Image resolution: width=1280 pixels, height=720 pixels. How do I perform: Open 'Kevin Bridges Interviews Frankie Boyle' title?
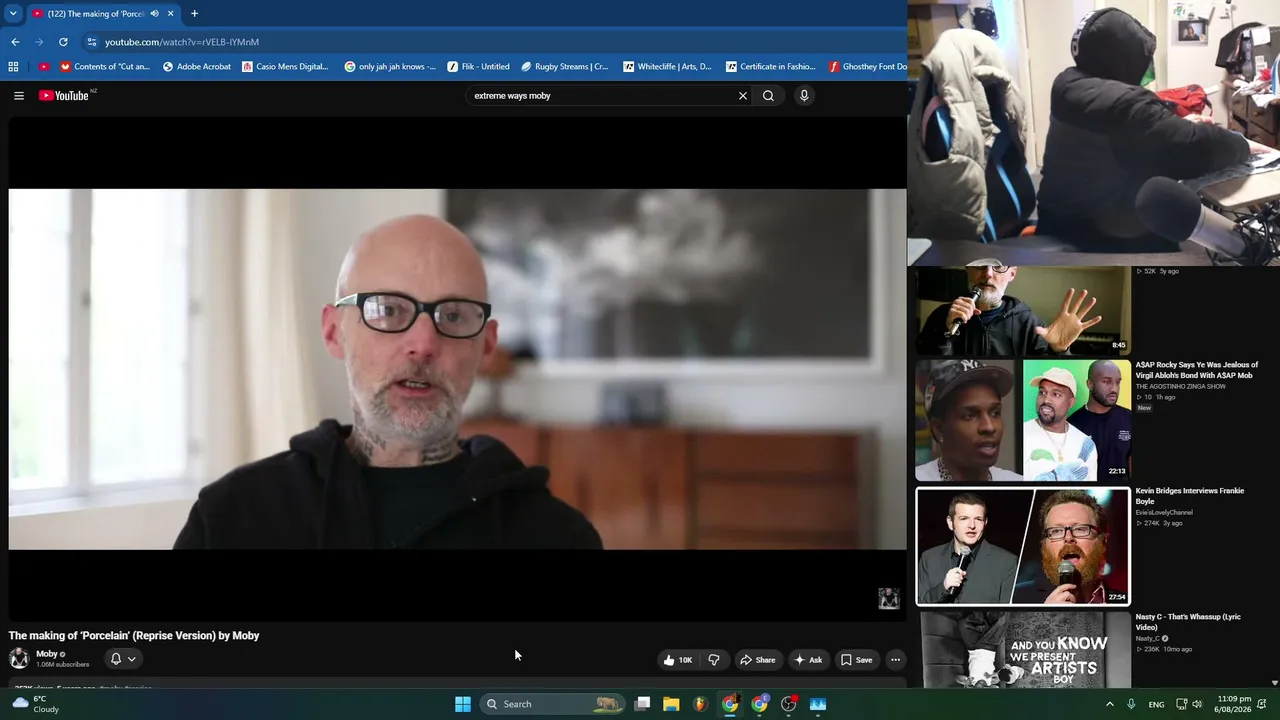click(x=1190, y=496)
